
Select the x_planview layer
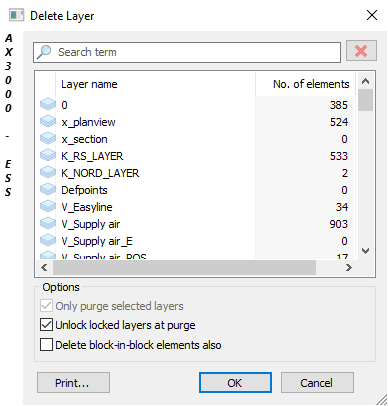tap(88, 122)
